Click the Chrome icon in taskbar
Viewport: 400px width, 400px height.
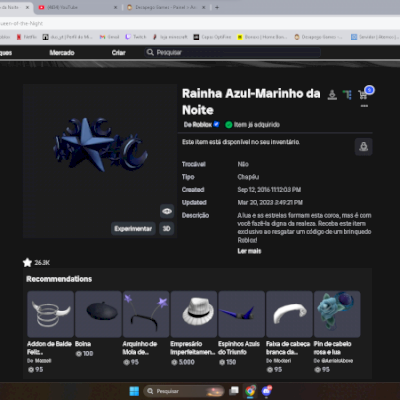[250, 391]
